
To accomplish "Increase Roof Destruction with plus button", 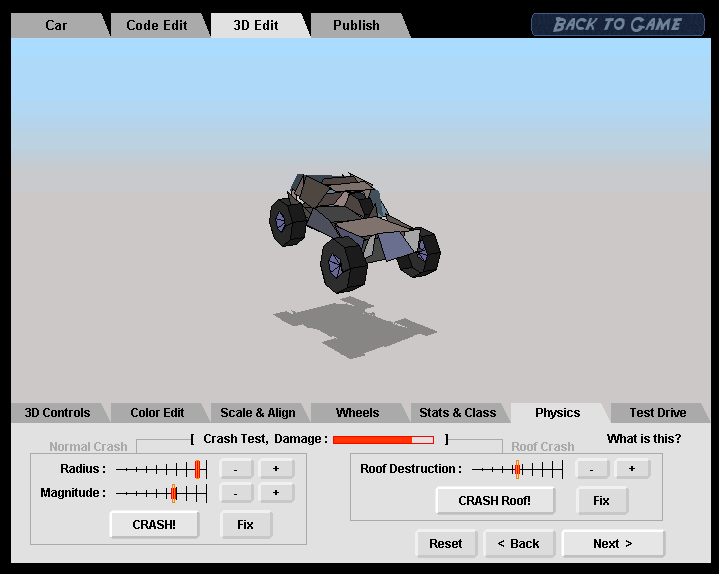I will [632, 469].
